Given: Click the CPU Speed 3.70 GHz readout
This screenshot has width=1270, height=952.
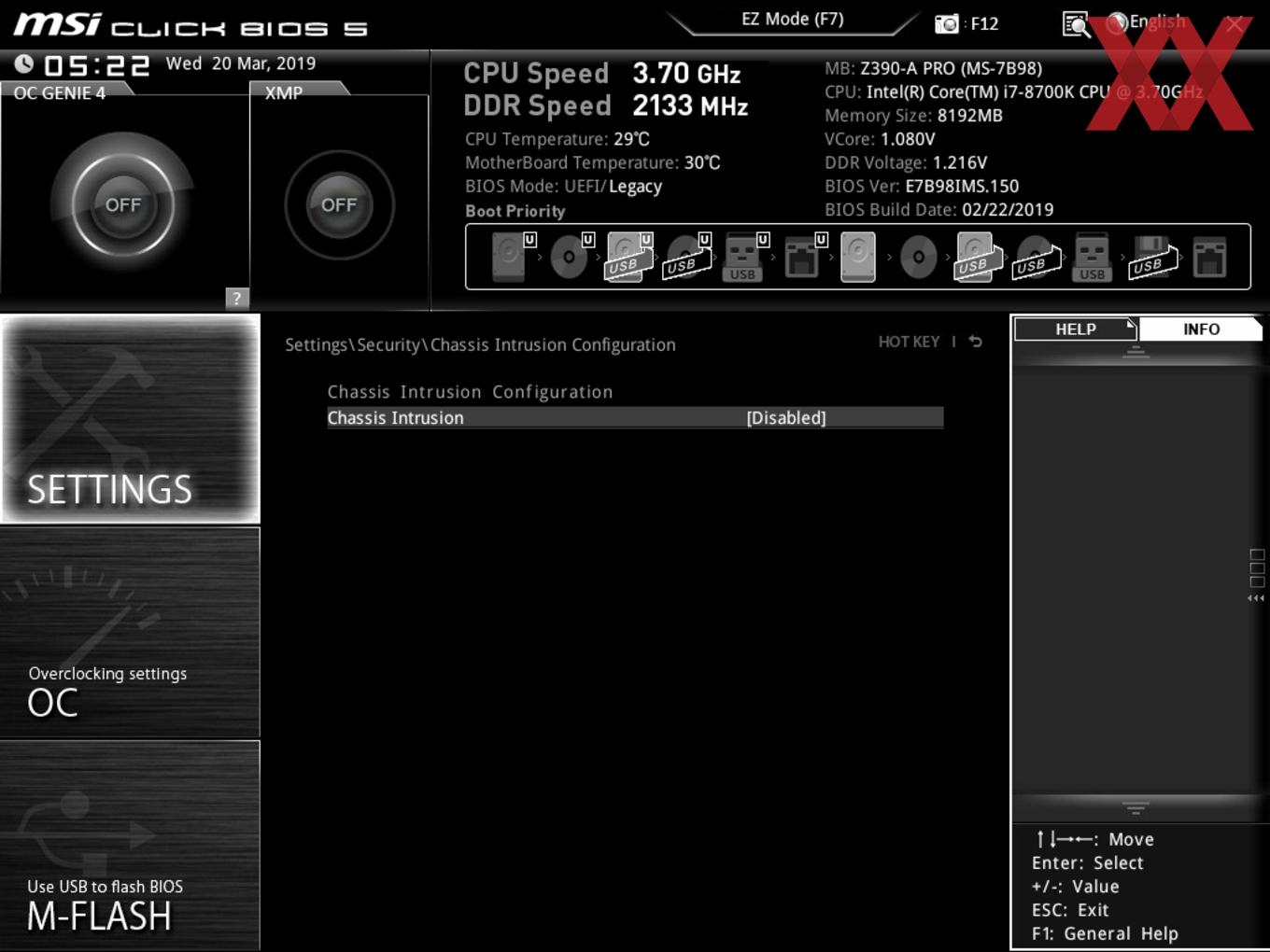Looking at the screenshot, I should pos(602,73).
